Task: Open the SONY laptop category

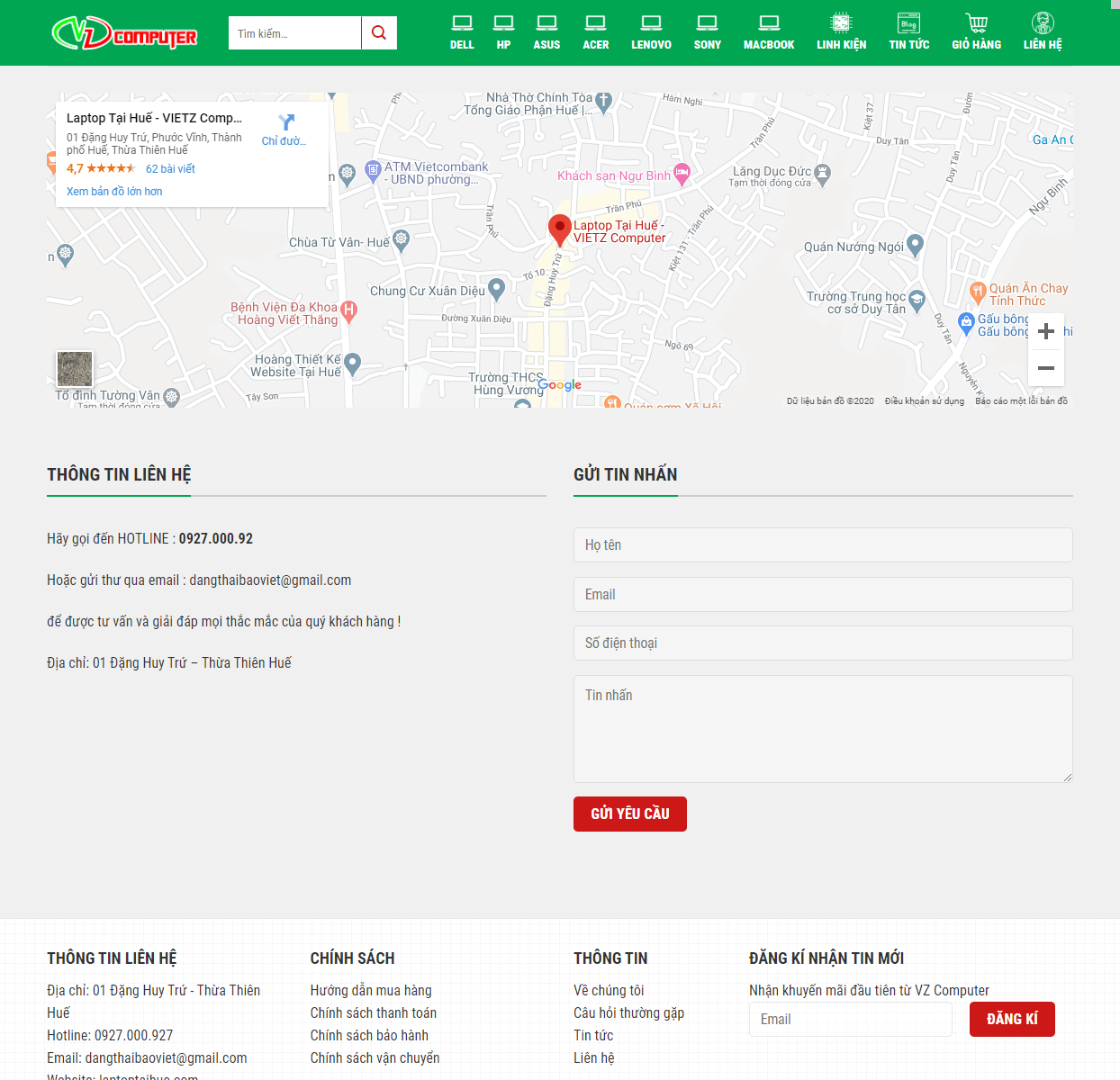Action: 708,32
